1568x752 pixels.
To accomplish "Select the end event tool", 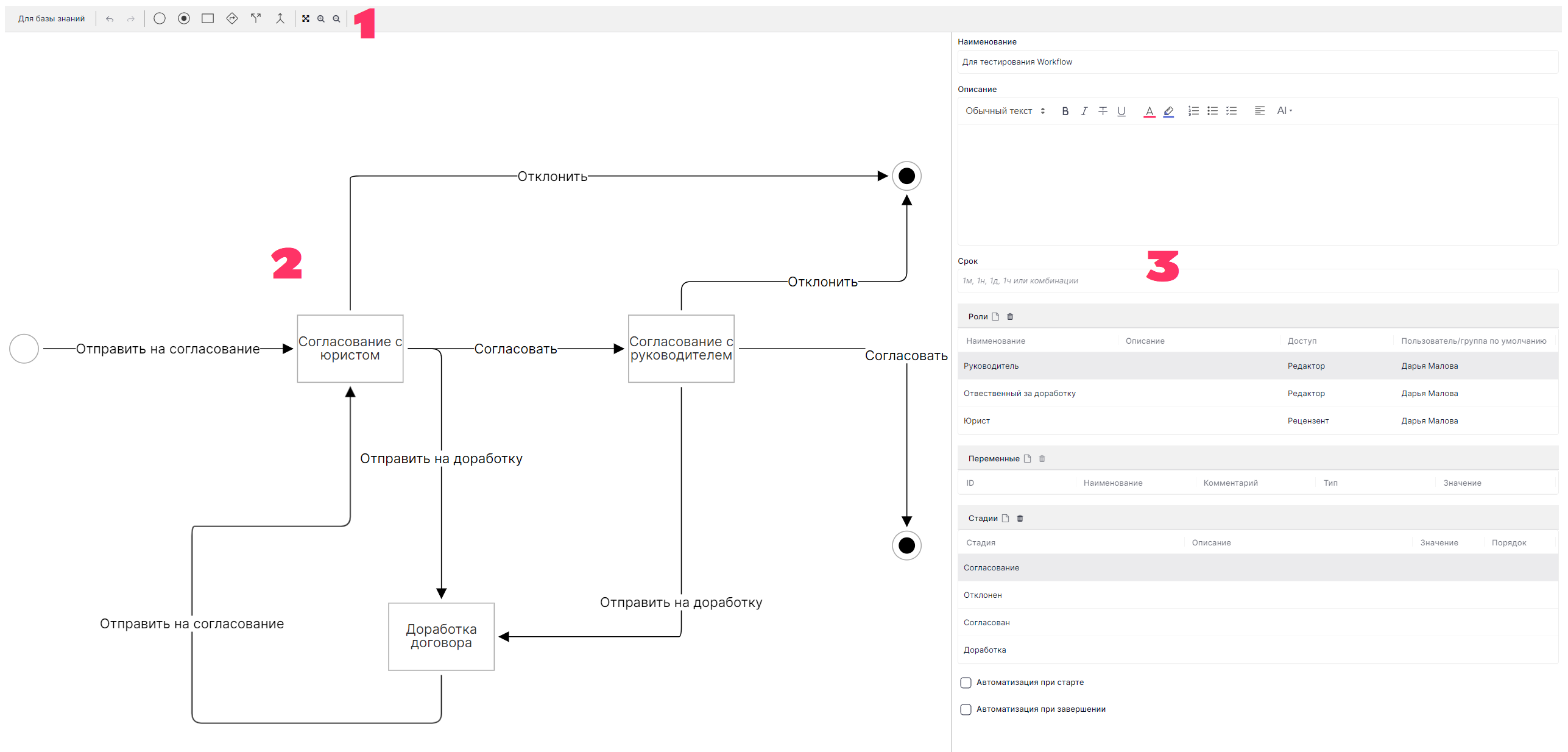I will click(x=184, y=18).
